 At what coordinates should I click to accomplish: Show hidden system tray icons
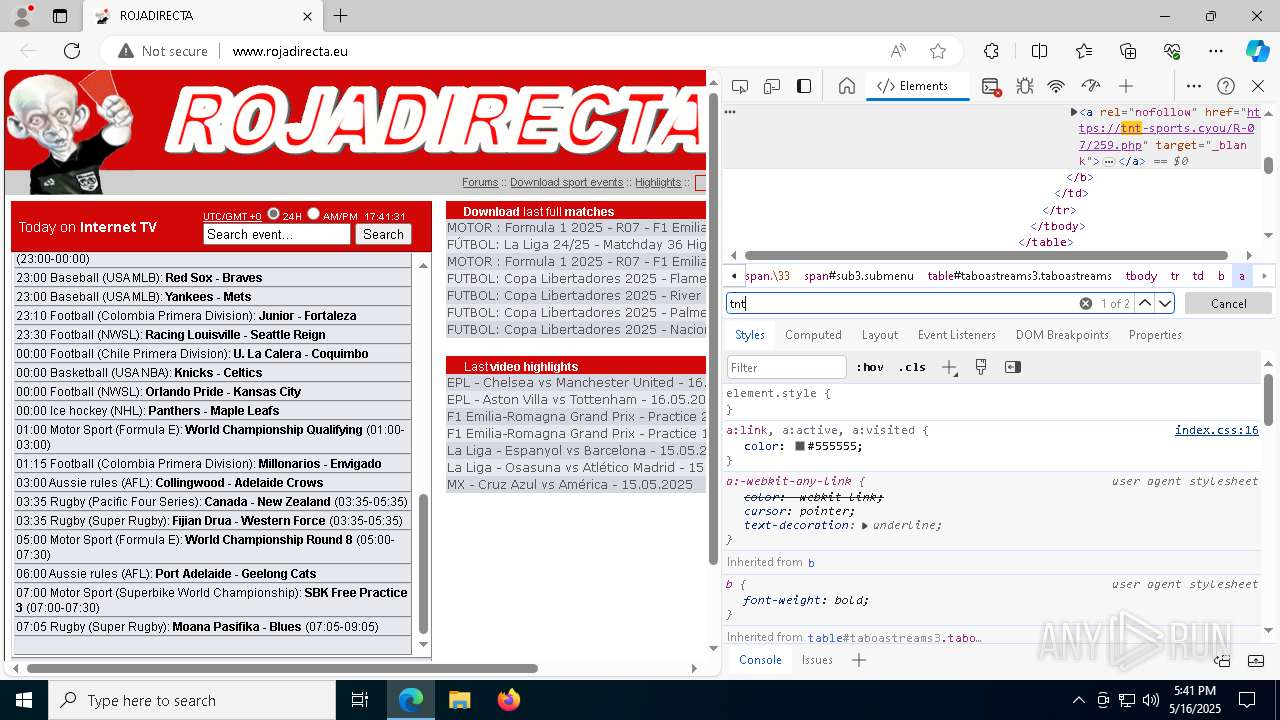pos(1078,700)
